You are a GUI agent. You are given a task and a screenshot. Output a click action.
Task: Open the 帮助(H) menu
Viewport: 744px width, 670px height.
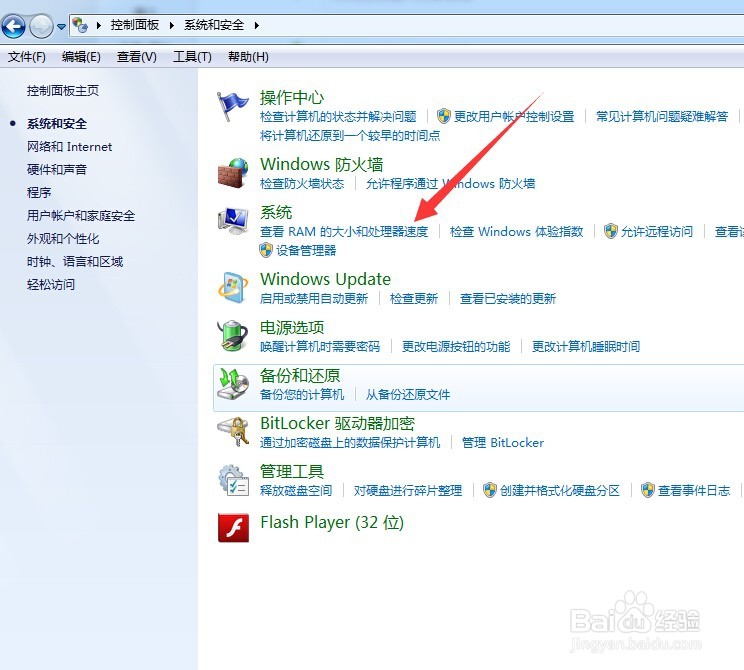248,57
